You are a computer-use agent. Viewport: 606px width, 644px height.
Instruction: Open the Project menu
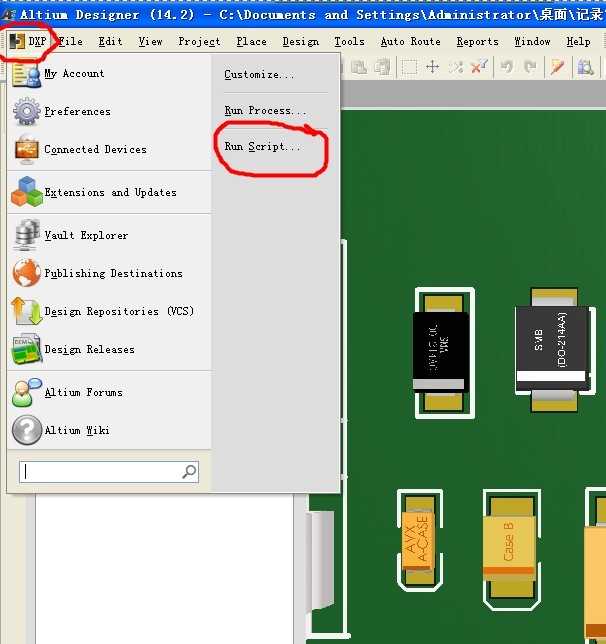(199, 41)
